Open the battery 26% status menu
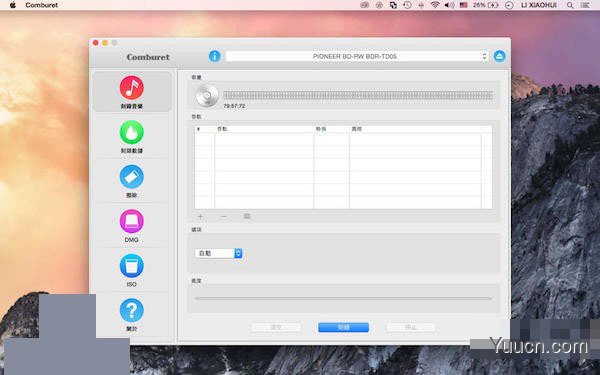The height and width of the screenshot is (375, 600). [485, 5]
